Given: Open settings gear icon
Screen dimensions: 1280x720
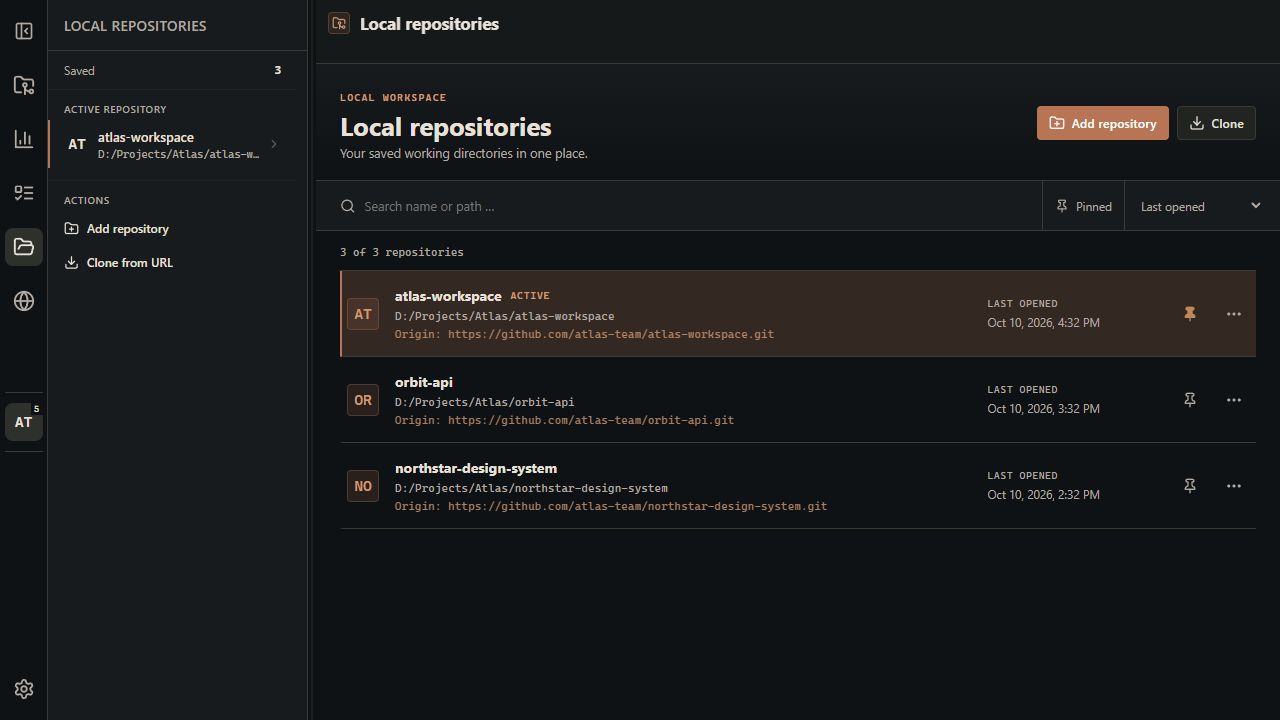Looking at the screenshot, I should click(x=24, y=689).
